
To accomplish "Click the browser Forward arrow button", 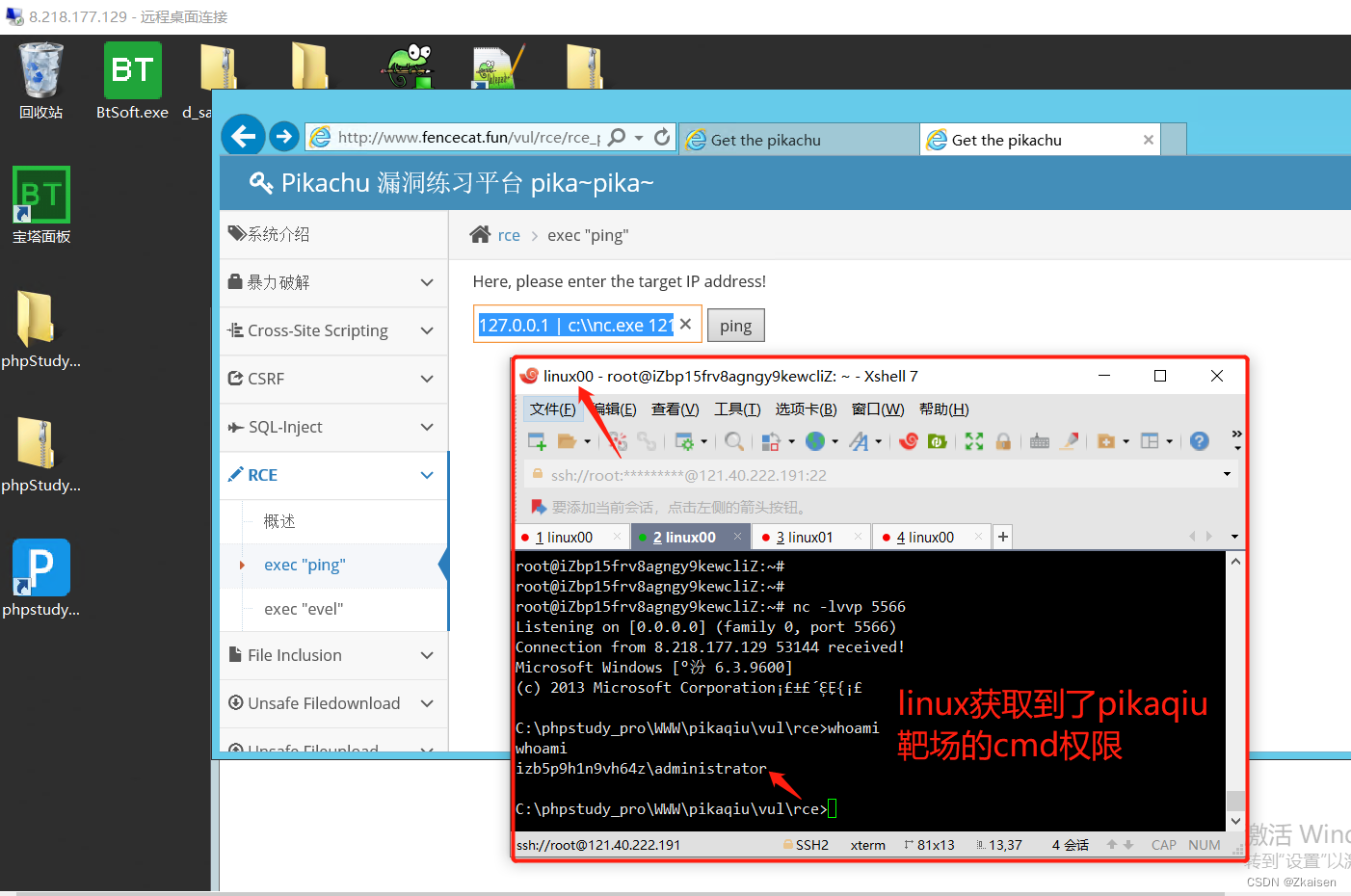I will [284, 137].
